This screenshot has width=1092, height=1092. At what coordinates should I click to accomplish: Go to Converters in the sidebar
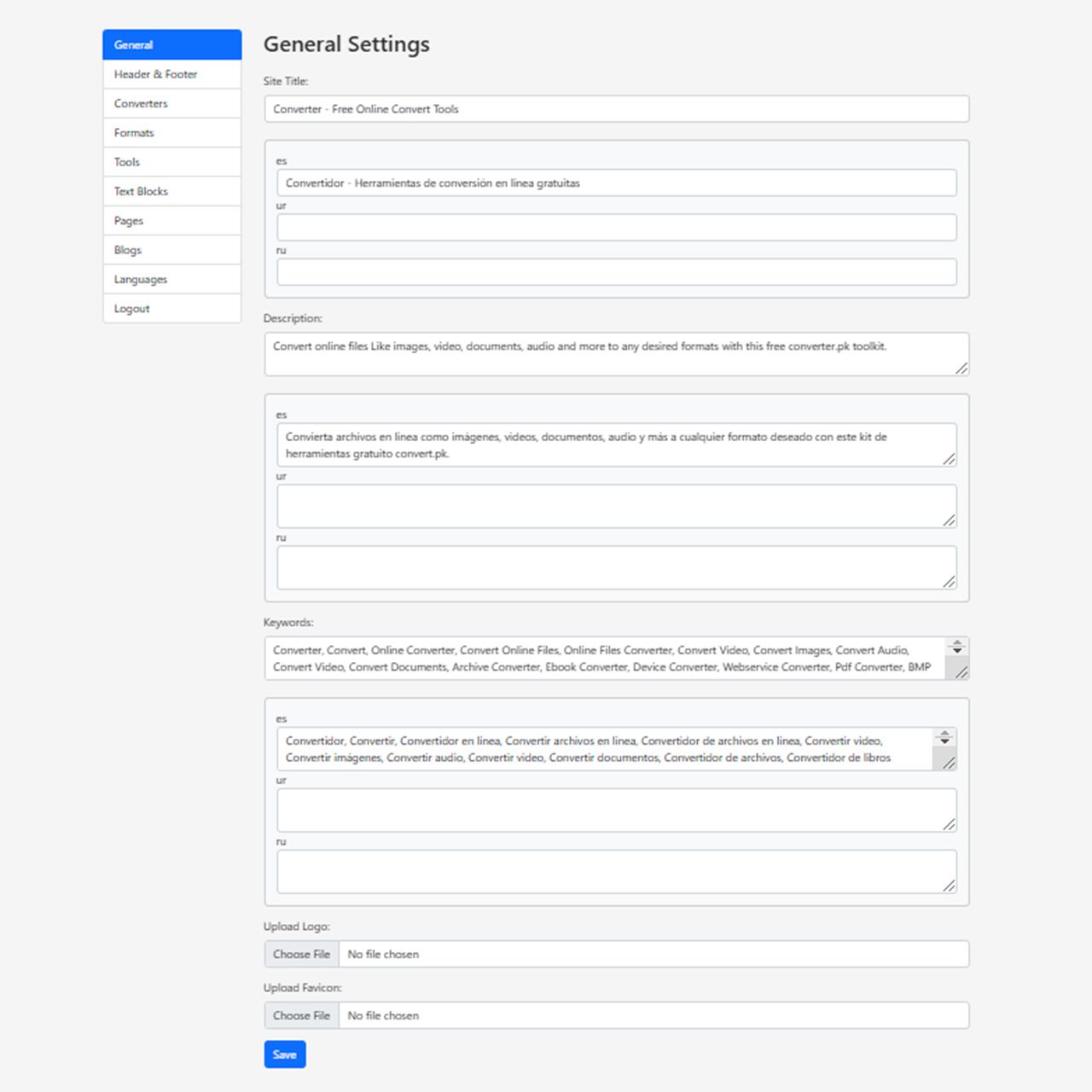click(x=172, y=103)
